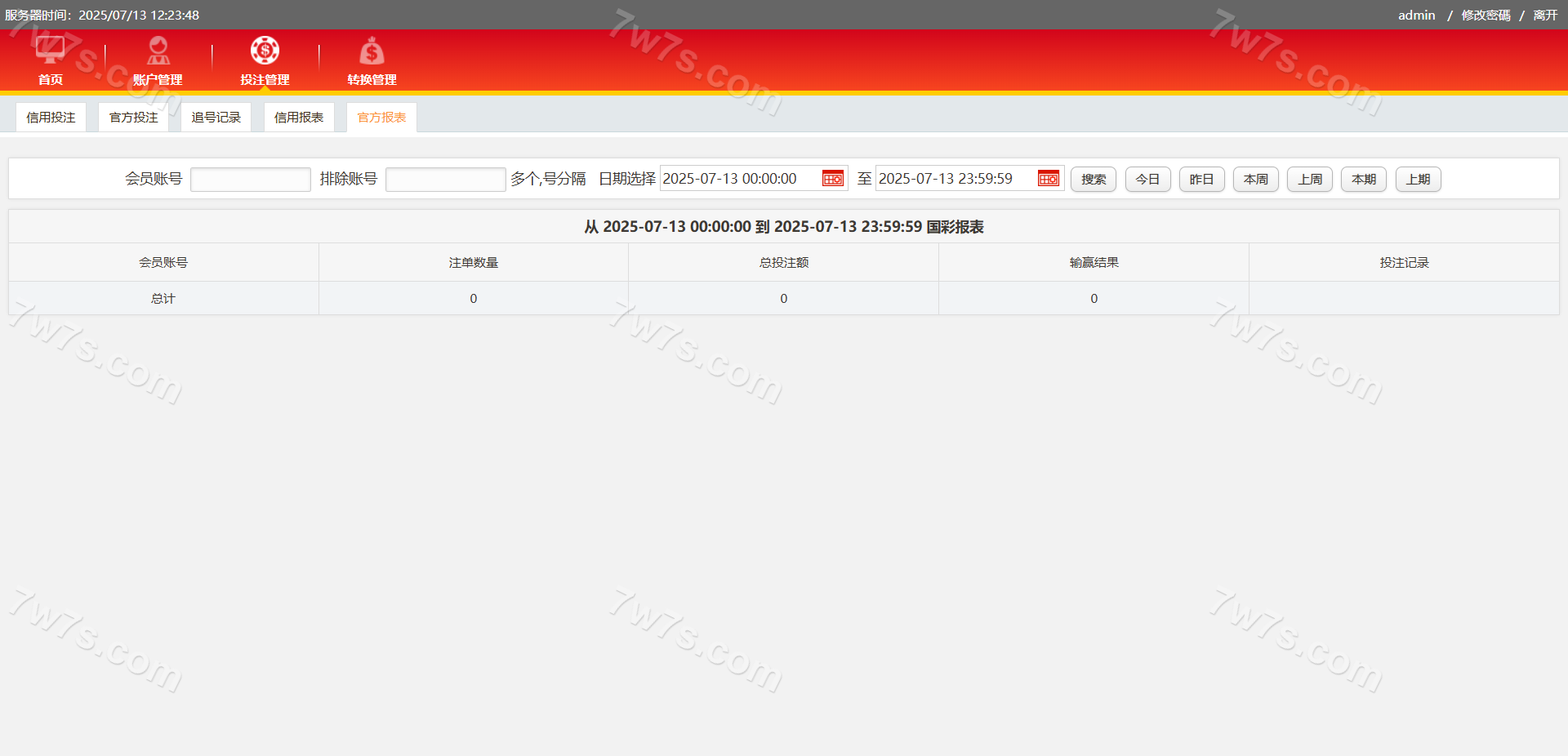The width and height of the screenshot is (1568, 756).
Task: Open the end date calendar picker icon
Action: point(1048,179)
